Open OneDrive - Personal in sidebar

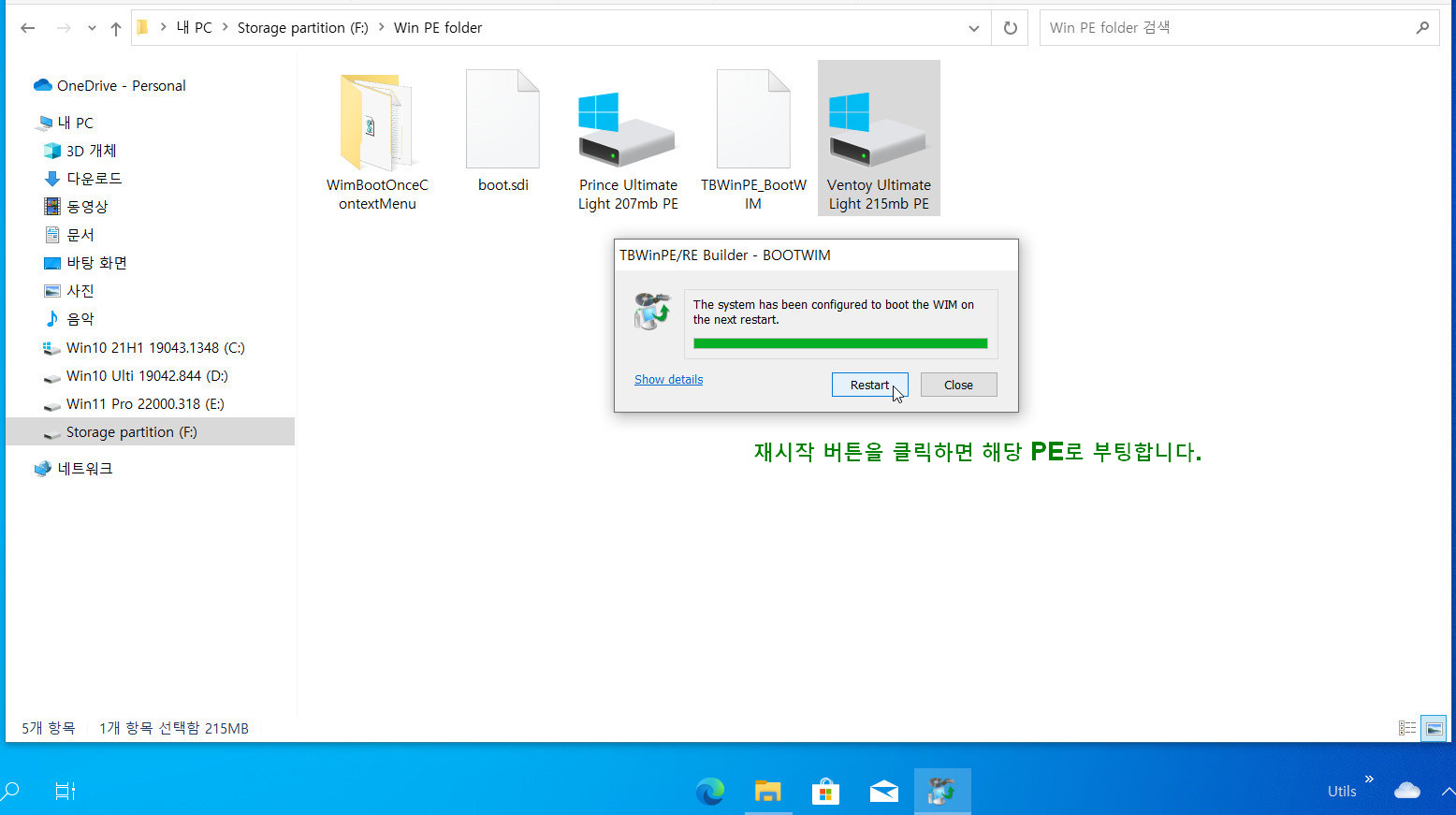pos(110,85)
